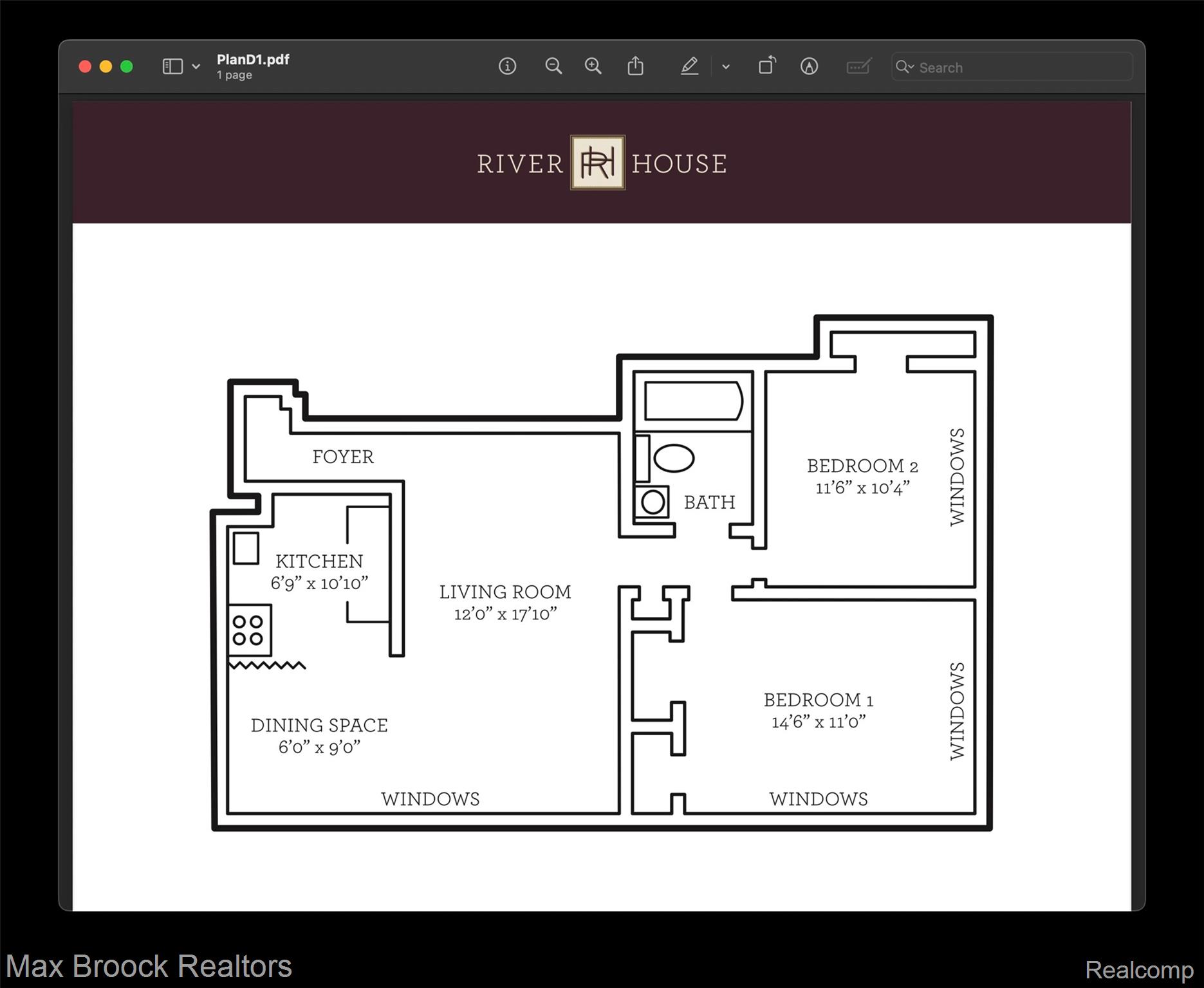Click the zoom in magnifier icon

pos(593,66)
